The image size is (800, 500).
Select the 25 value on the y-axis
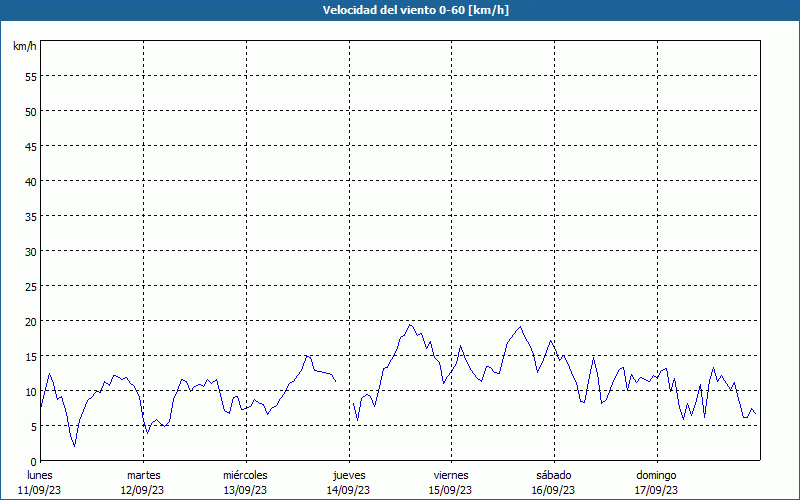point(31,286)
